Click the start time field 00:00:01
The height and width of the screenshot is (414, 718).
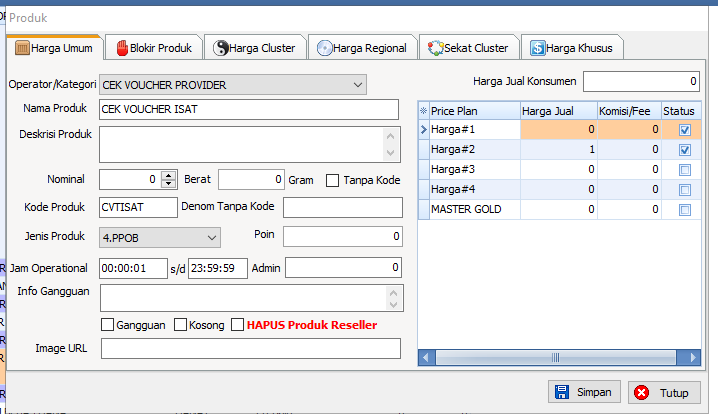tap(133, 268)
